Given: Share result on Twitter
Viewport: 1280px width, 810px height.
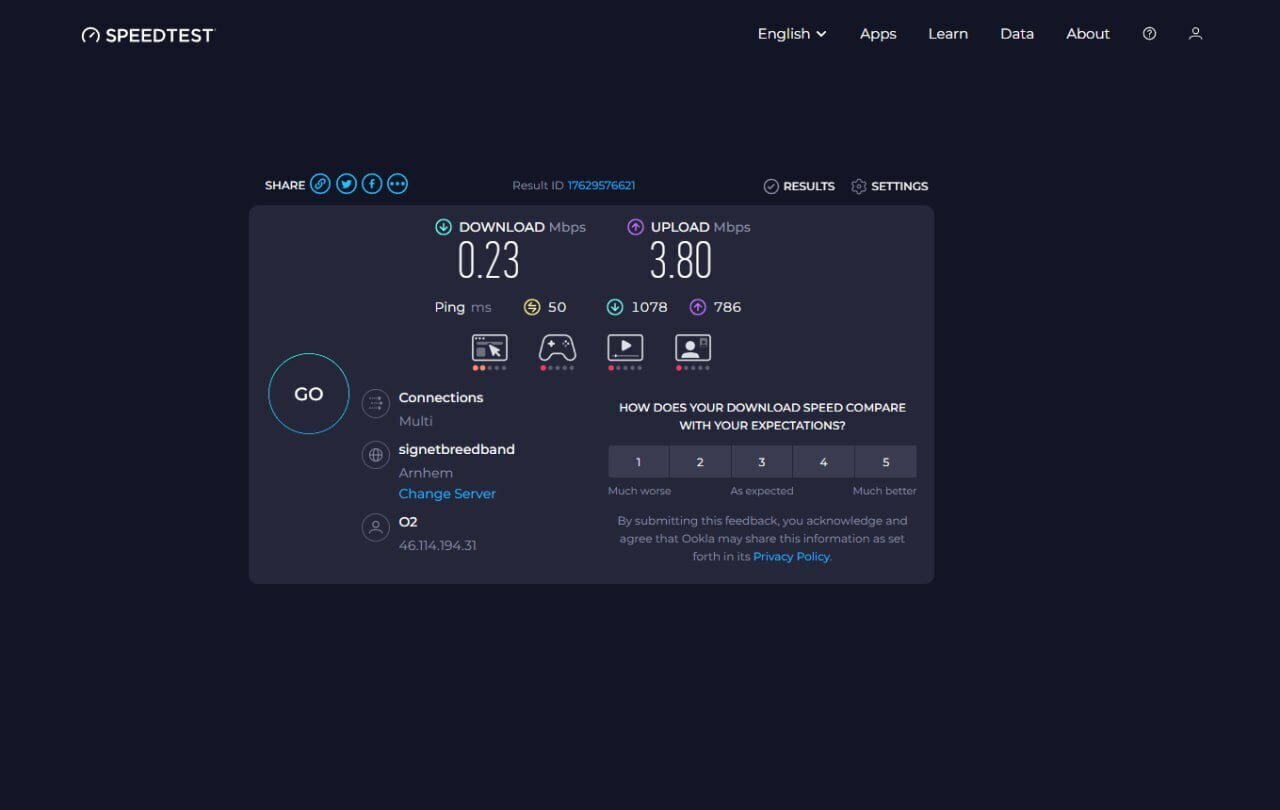Looking at the screenshot, I should 346,184.
